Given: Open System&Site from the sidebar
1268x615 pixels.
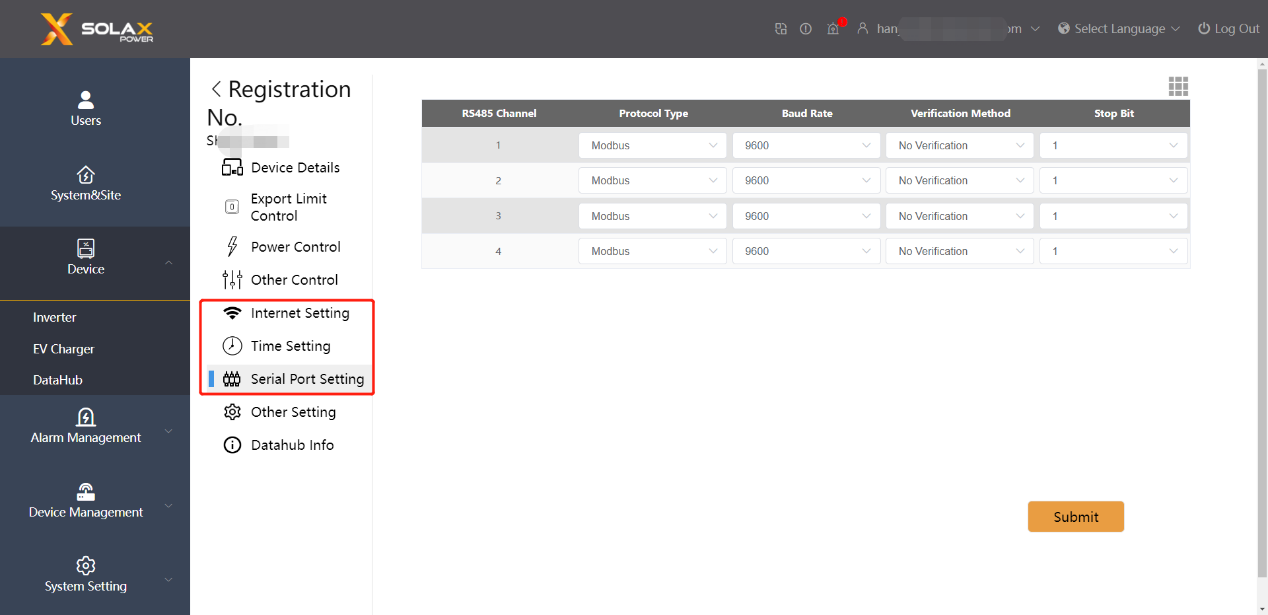Looking at the screenshot, I should [86, 184].
